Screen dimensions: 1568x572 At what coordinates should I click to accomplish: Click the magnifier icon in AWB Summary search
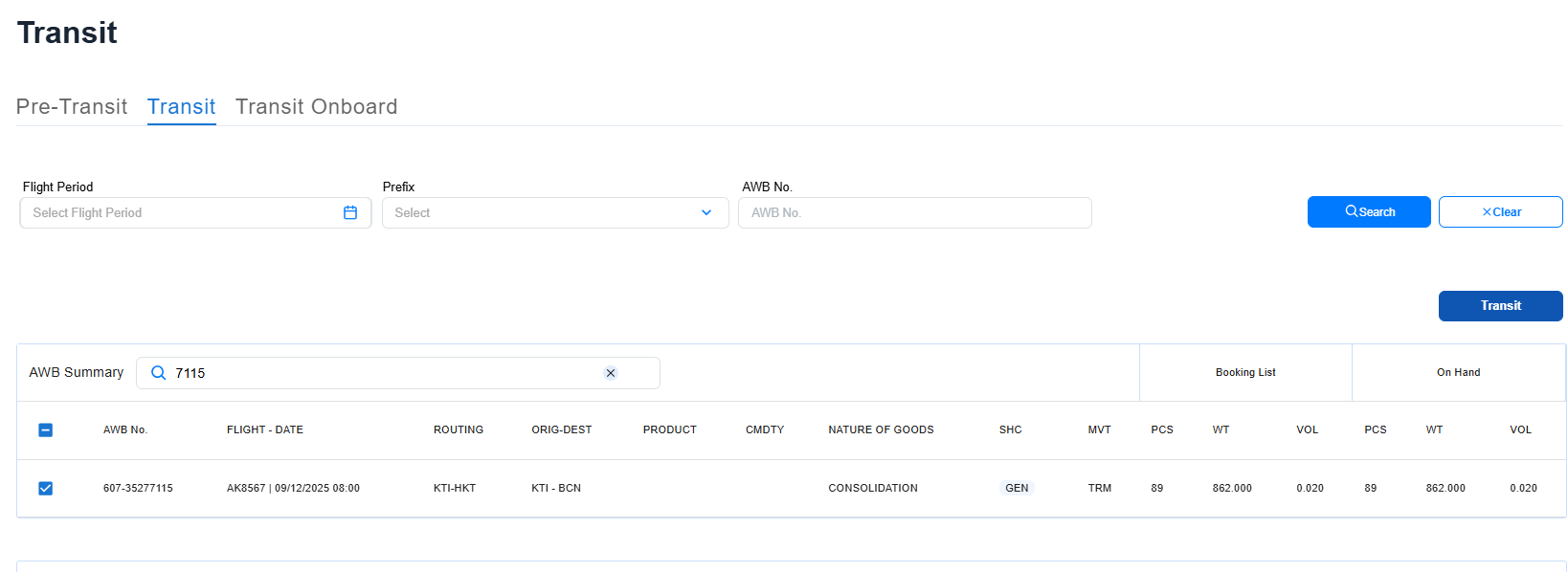[159, 373]
